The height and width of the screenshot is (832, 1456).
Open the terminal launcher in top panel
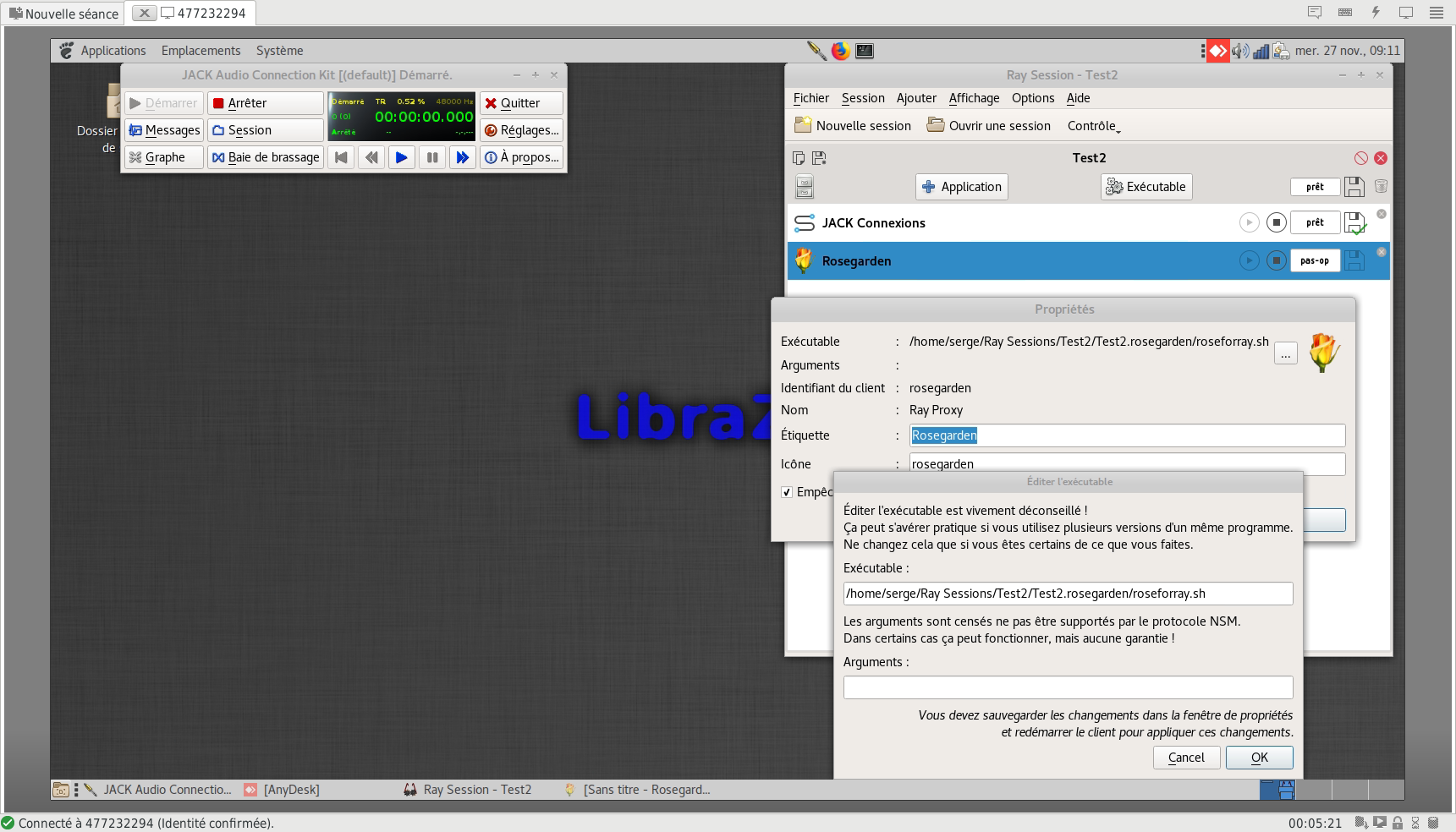click(x=865, y=51)
